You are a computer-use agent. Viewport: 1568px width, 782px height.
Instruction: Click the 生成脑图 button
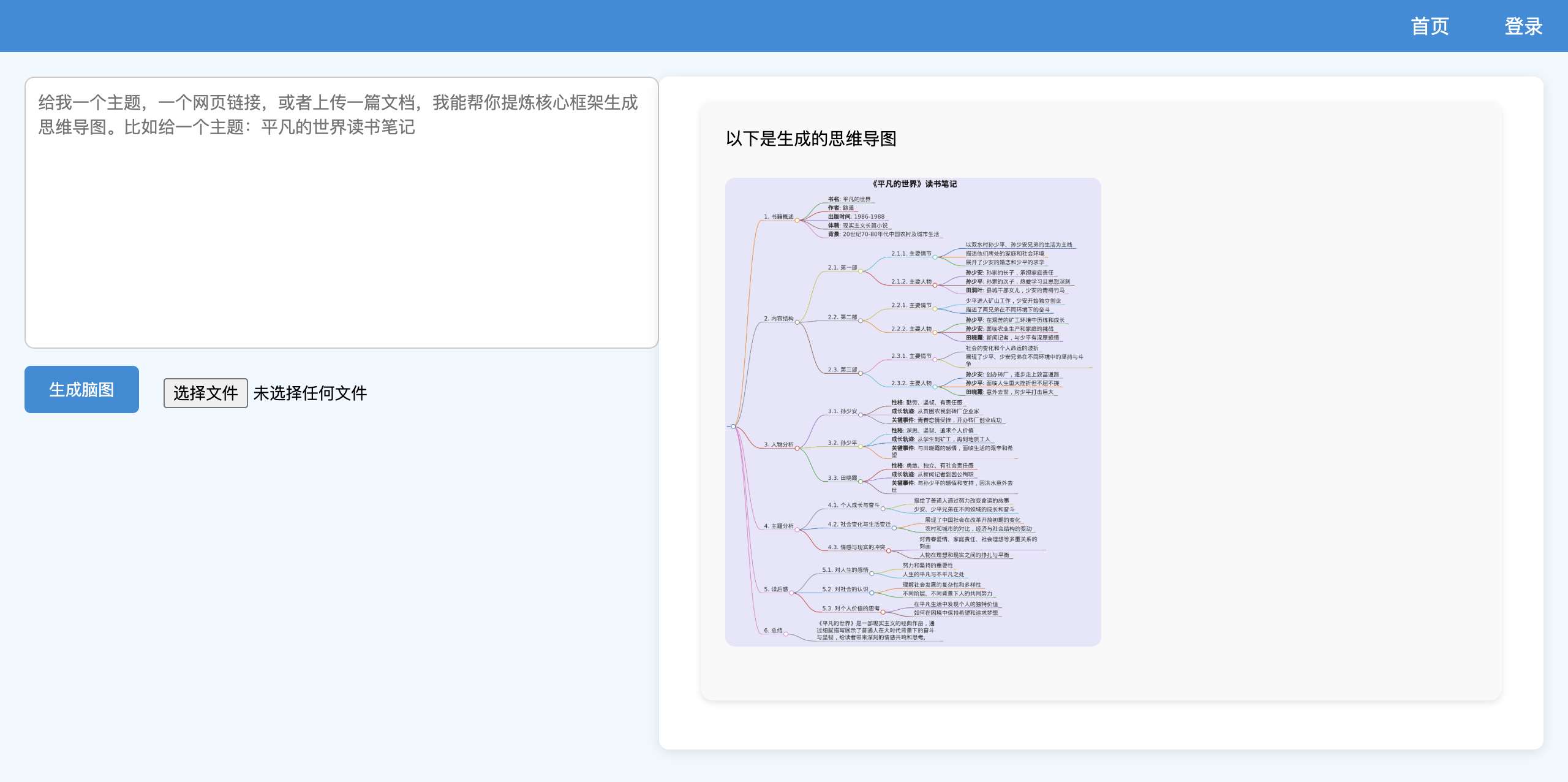(x=81, y=390)
